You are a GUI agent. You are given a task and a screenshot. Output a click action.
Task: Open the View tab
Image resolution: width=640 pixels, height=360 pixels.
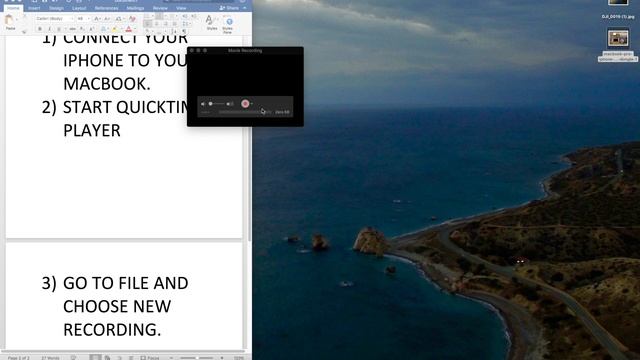coord(181,8)
